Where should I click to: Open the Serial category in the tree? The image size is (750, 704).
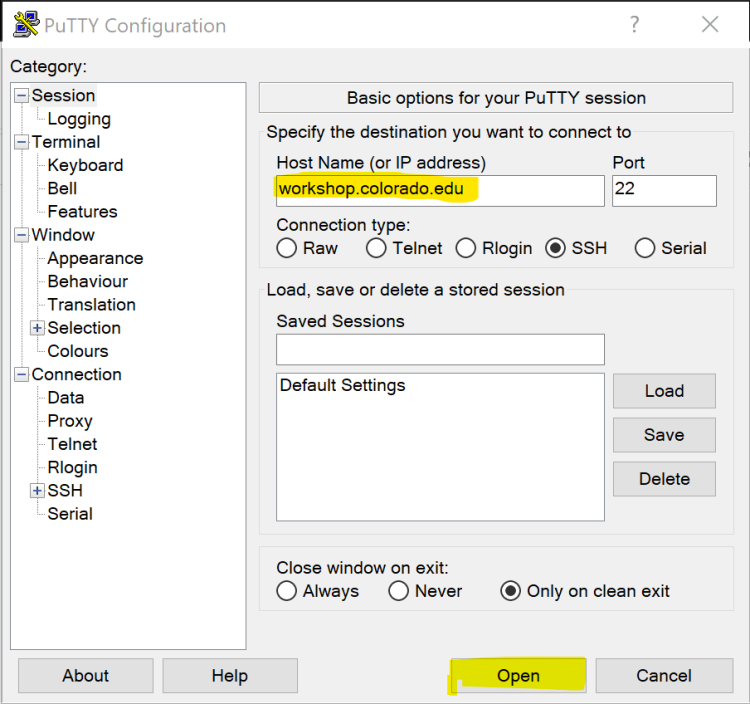coord(70,514)
